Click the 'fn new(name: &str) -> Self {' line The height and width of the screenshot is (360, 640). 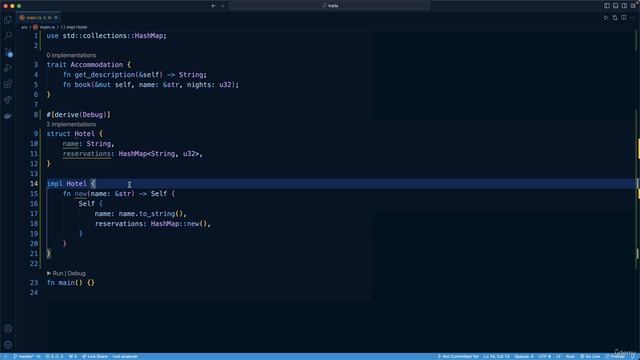[119, 193]
